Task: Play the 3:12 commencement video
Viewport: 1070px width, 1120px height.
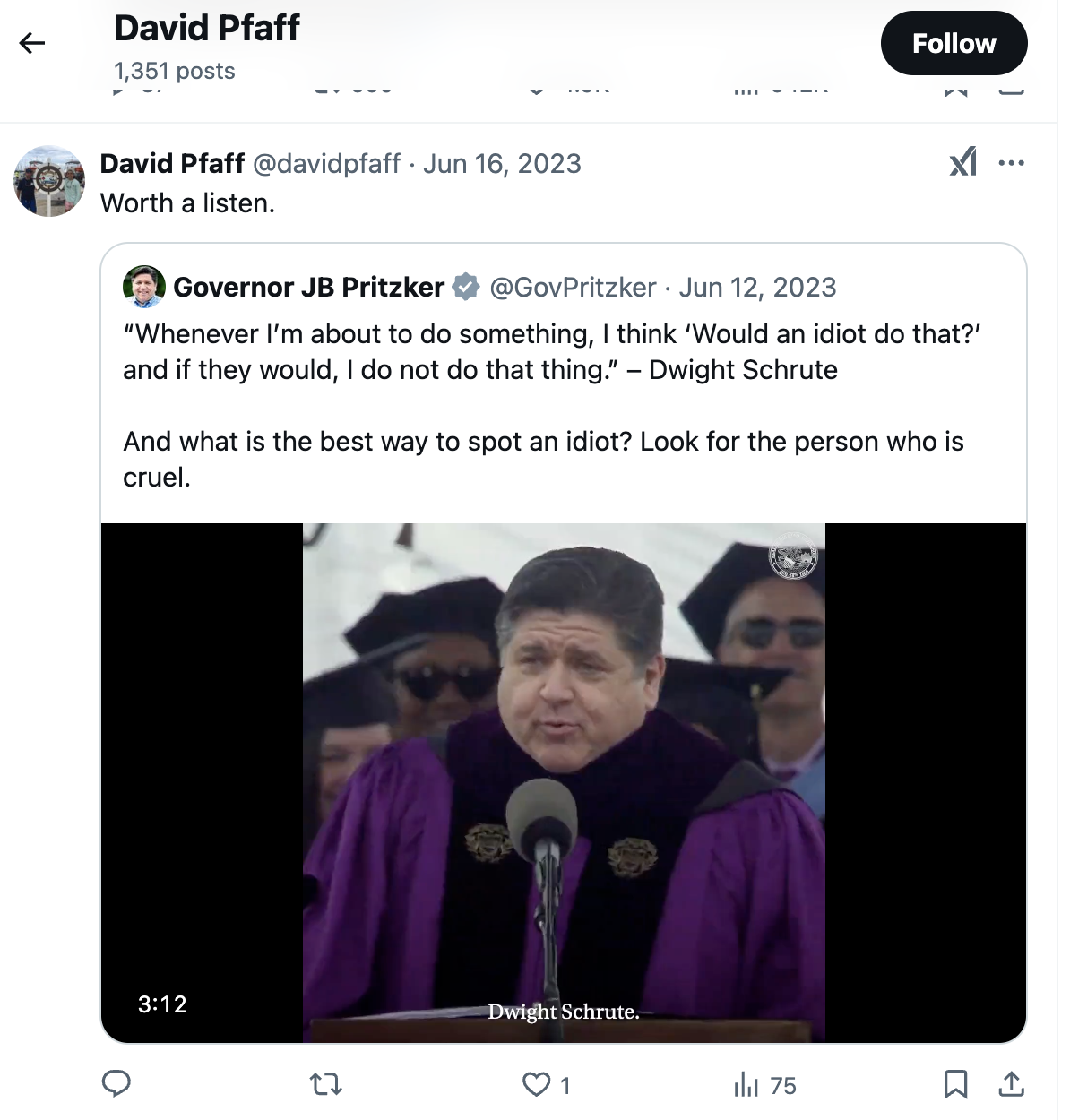Action: pyautogui.click(x=564, y=782)
